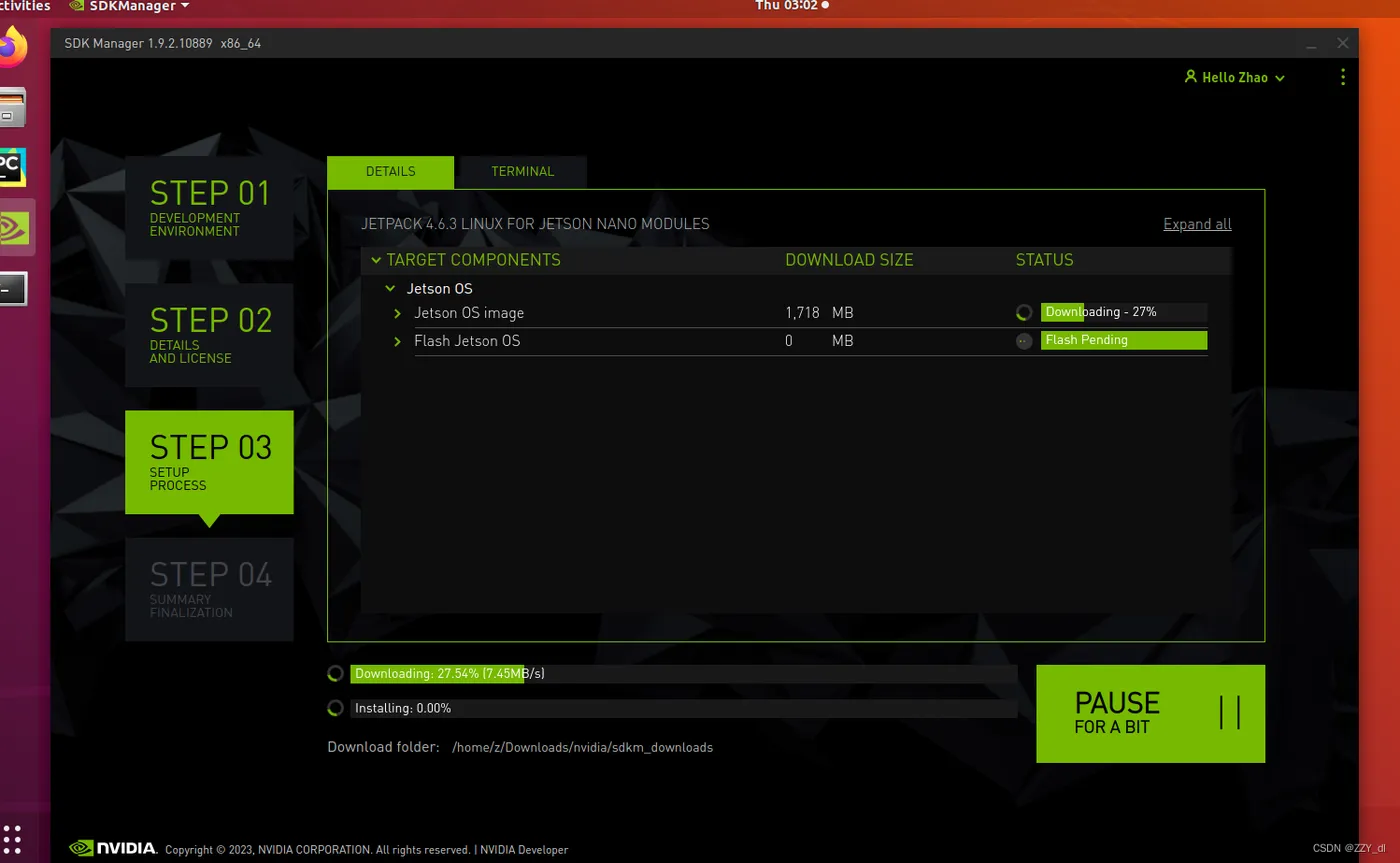This screenshot has height=863, width=1400.
Task: Click the STATUS column header
Action: pyautogui.click(x=1044, y=260)
